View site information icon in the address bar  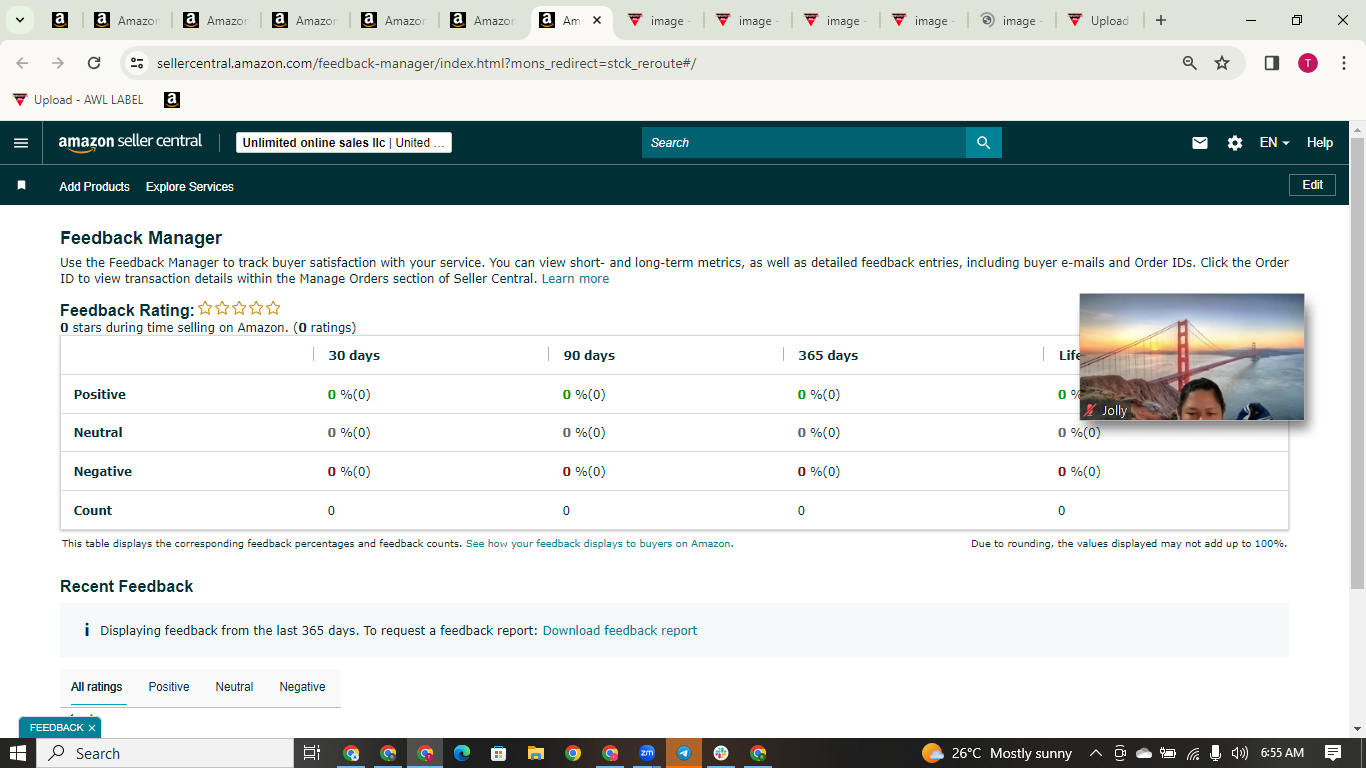click(x=138, y=63)
